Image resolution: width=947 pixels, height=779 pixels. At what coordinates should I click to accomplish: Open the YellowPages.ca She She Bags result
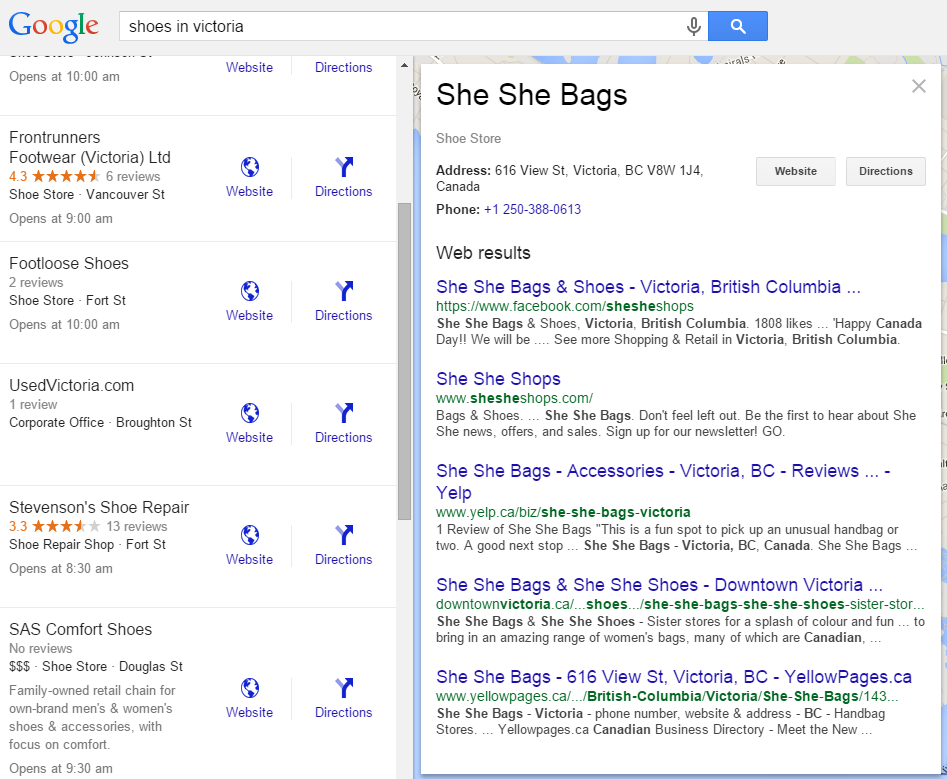click(x=673, y=677)
